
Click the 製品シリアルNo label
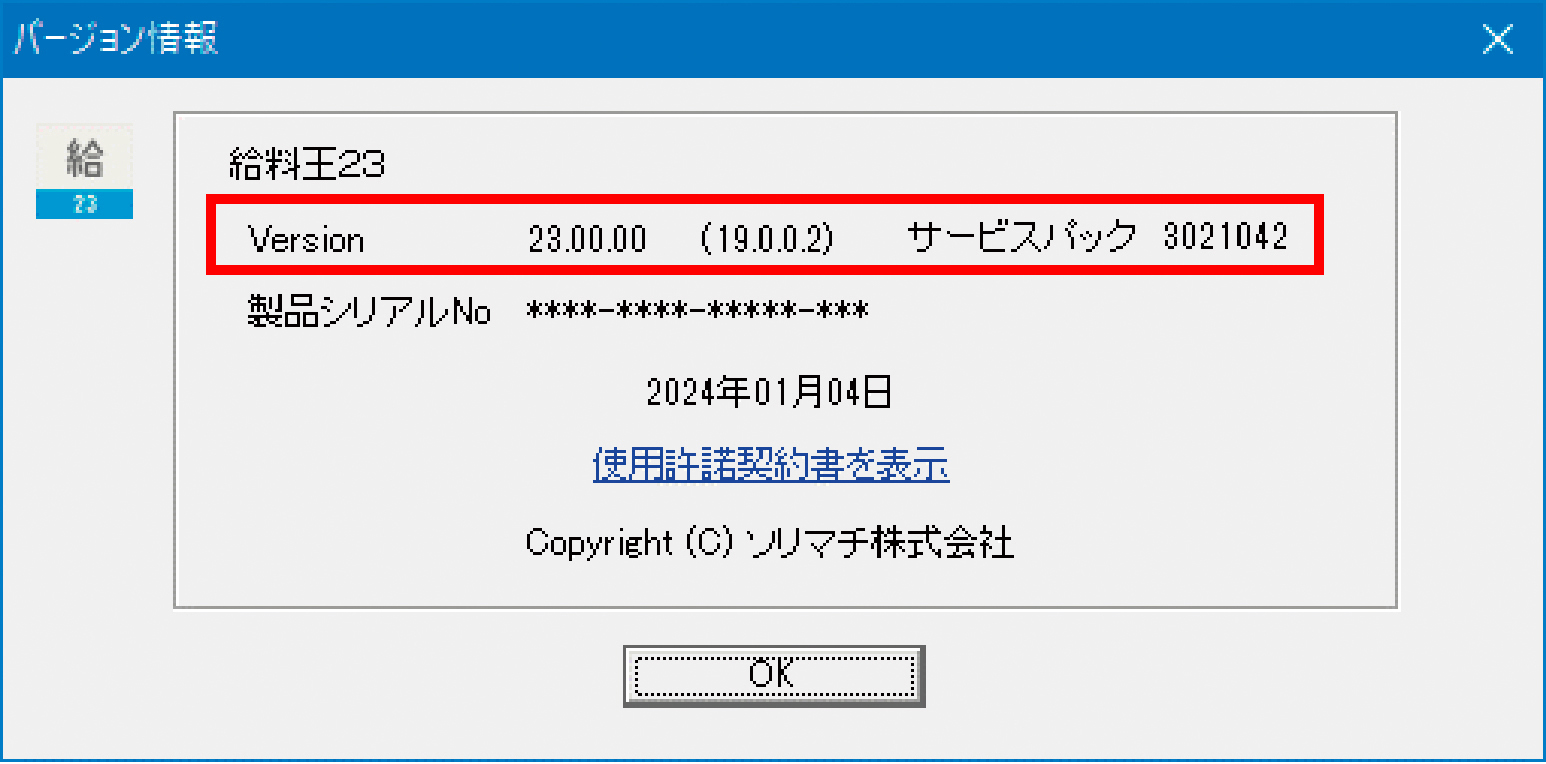pyautogui.click(x=369, y=313)
